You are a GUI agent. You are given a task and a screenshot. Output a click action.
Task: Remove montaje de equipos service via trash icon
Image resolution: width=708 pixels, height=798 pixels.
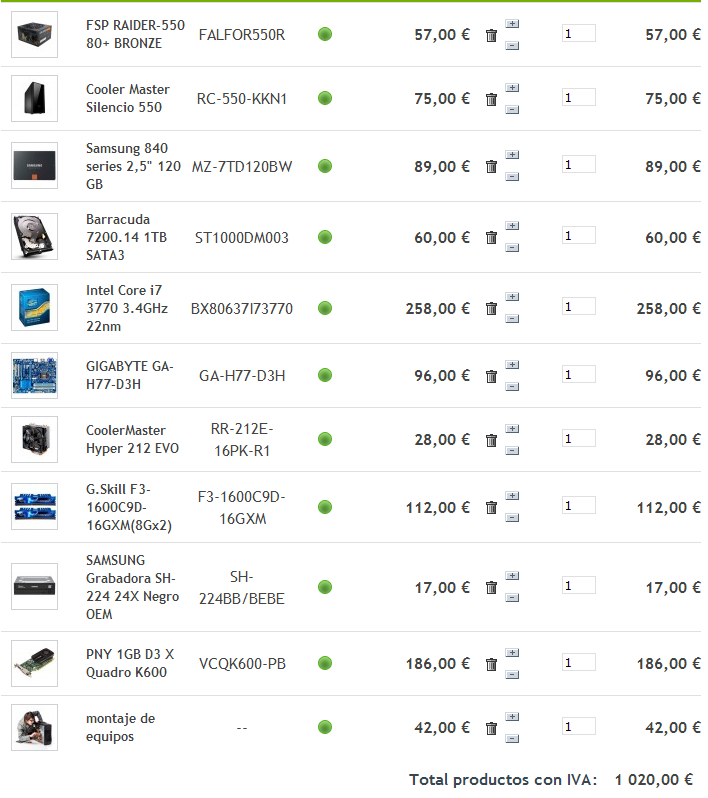491,728
